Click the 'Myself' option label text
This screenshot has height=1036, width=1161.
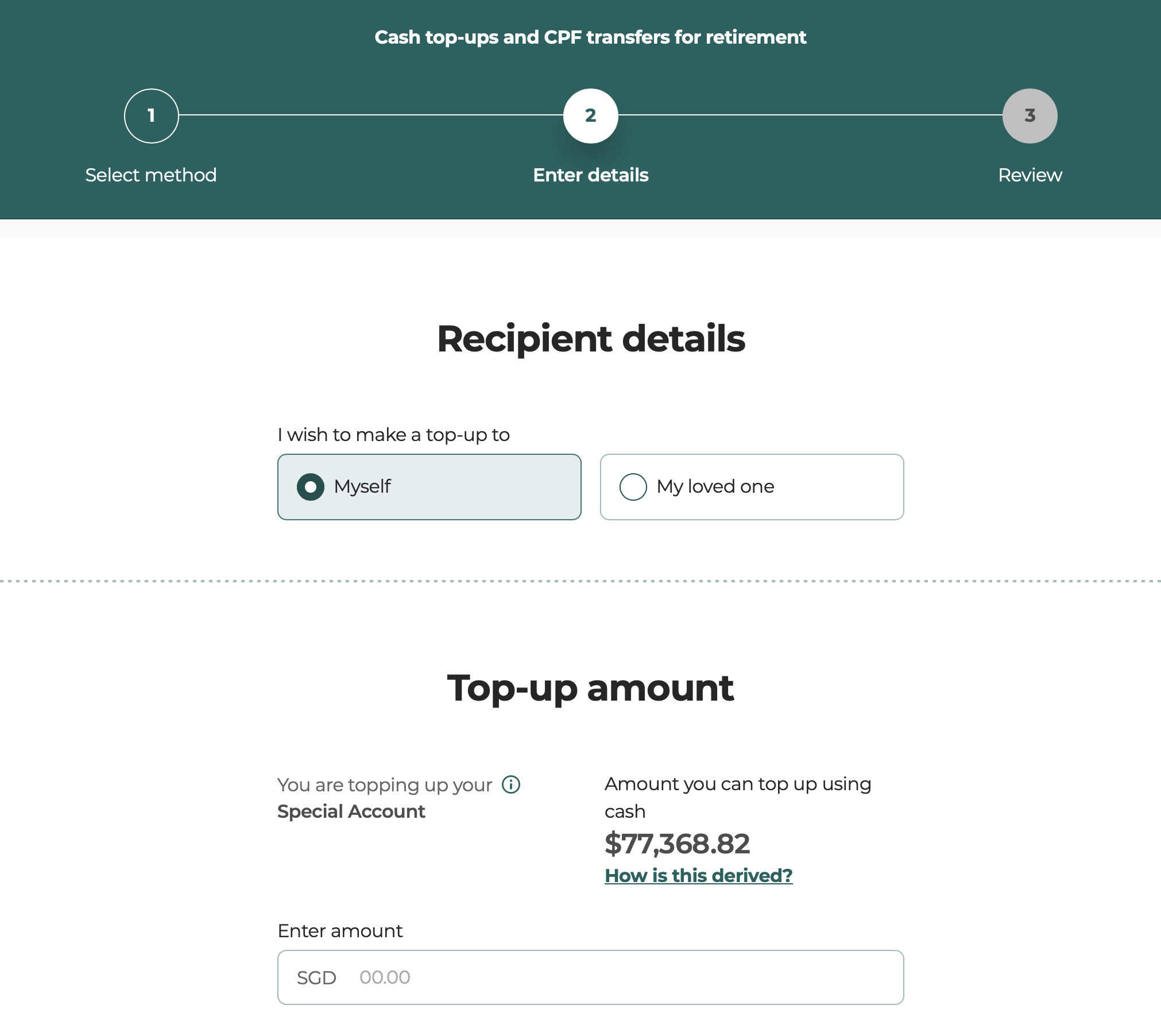coord(362,487)
